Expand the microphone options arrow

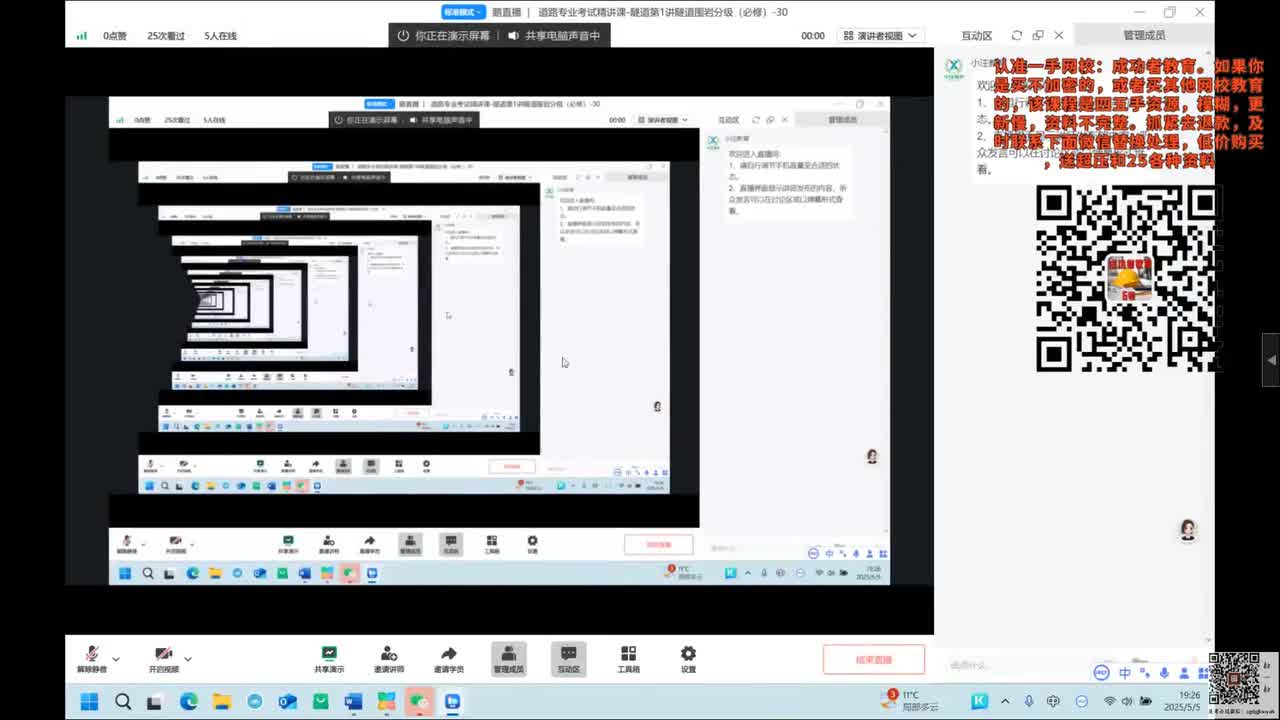coord(116,659)
